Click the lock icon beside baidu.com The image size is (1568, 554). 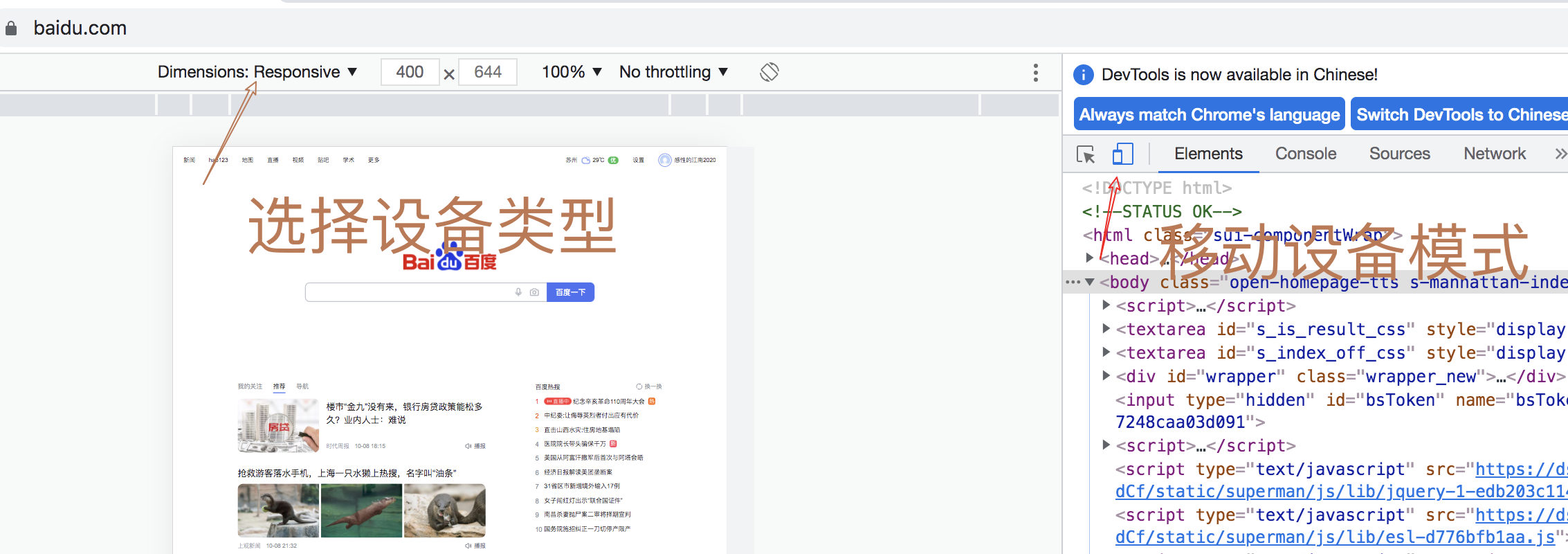11,28
